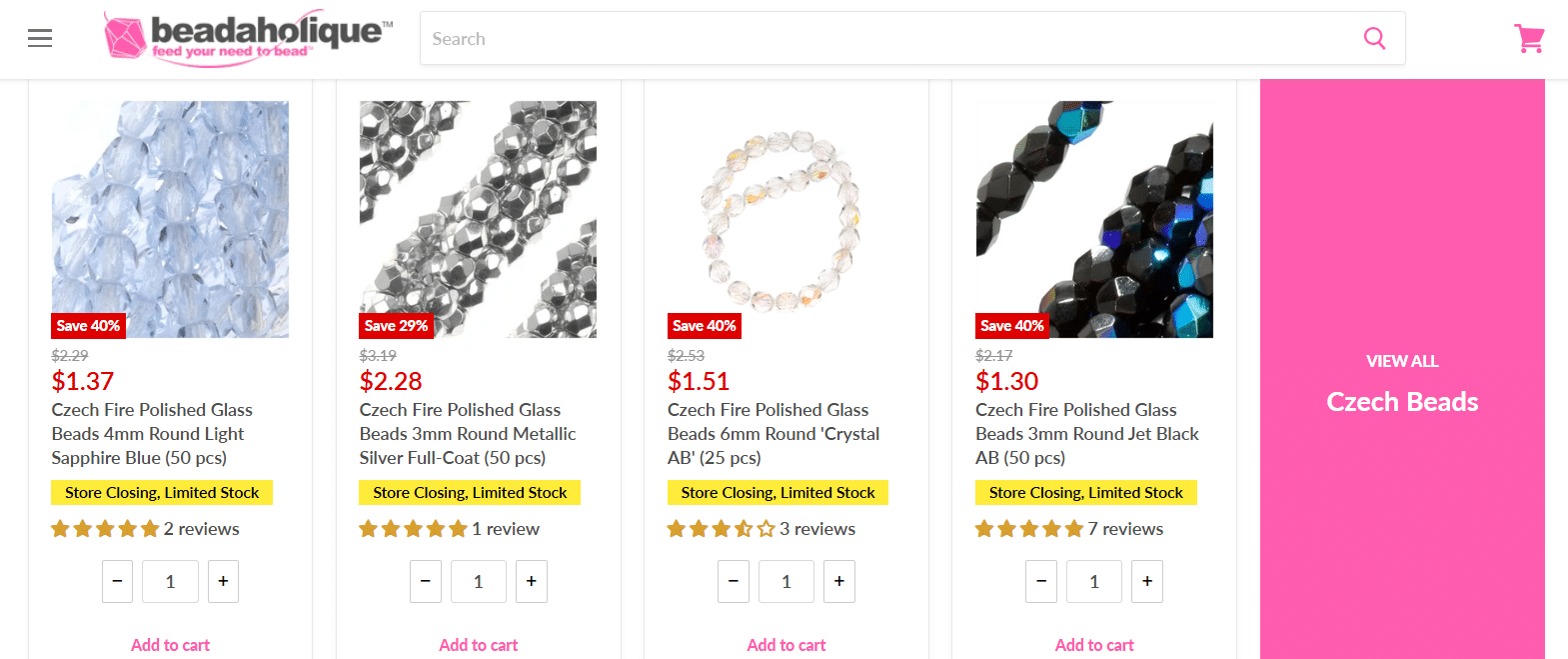Click the star rating on Crystal AB beads
The image size is (1568, 659).
point(721,528)
